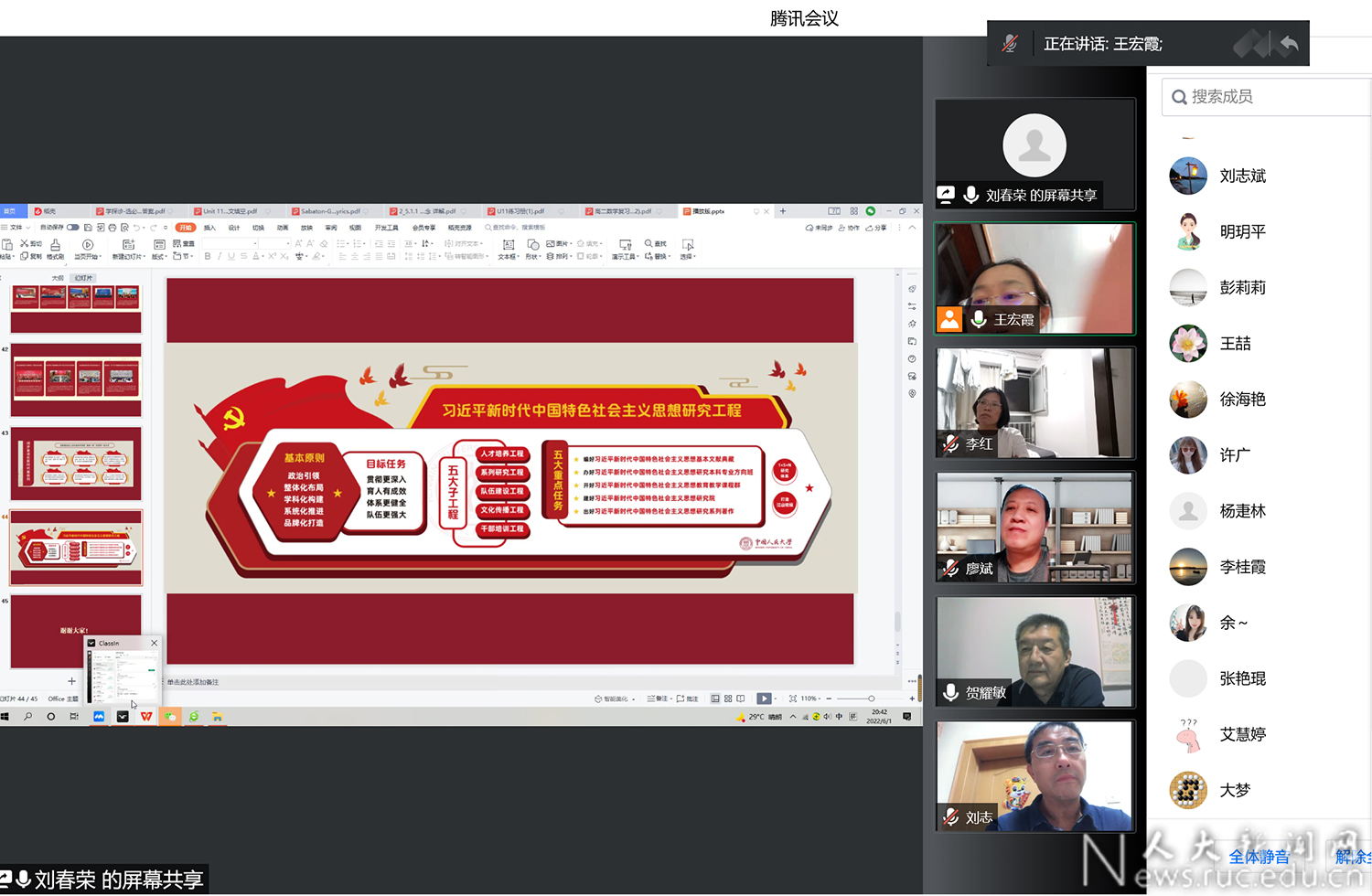Click the 文本框 text box icon
1372x896 pixels.
pos(508,248)
